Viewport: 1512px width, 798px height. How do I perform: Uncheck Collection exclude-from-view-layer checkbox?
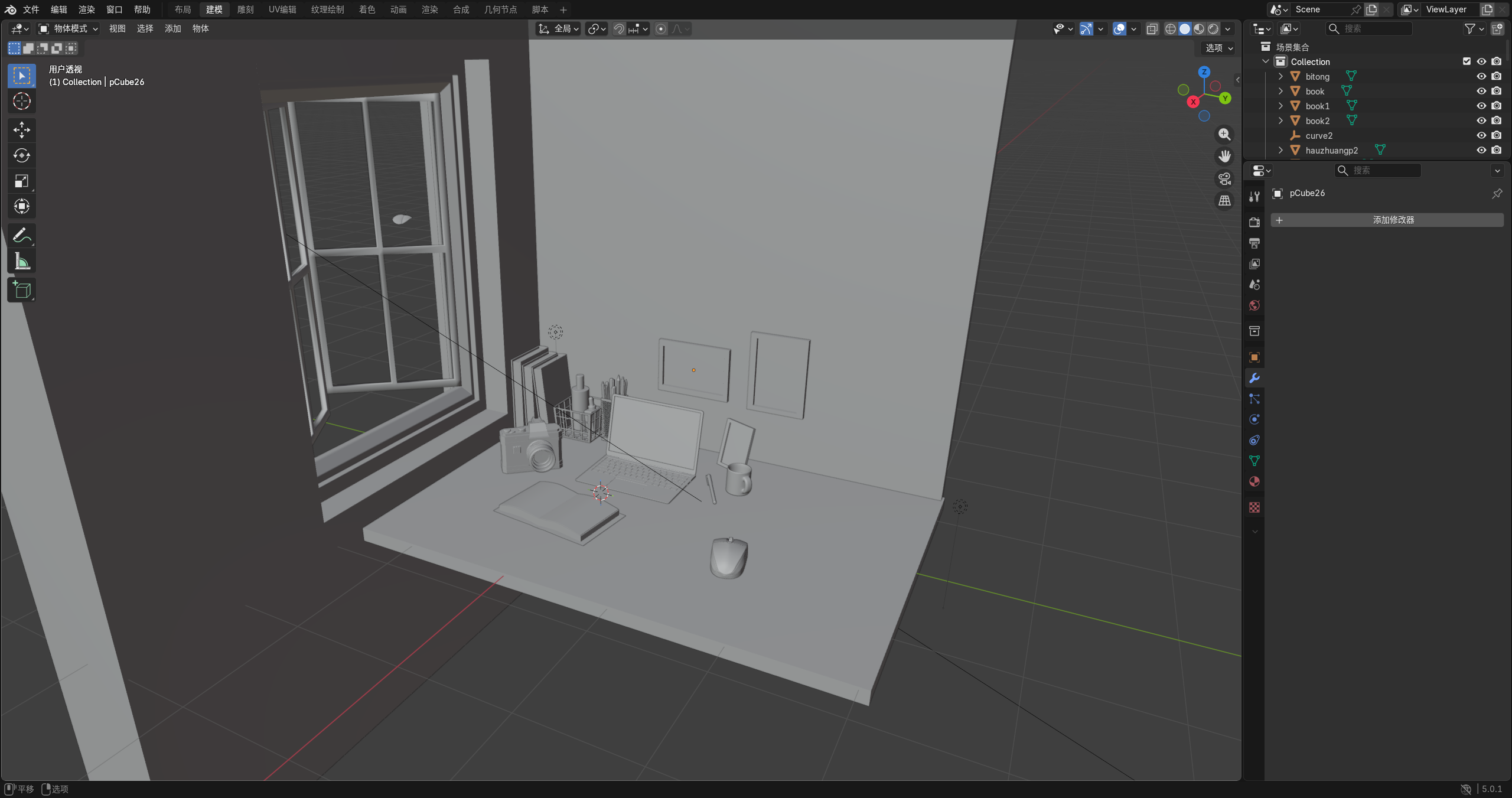click(x=1467, y=61)
